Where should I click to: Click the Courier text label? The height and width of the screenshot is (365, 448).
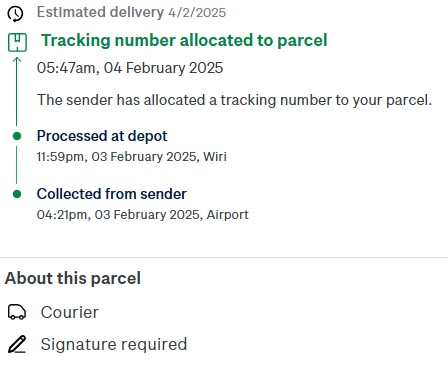click(70, 312)
